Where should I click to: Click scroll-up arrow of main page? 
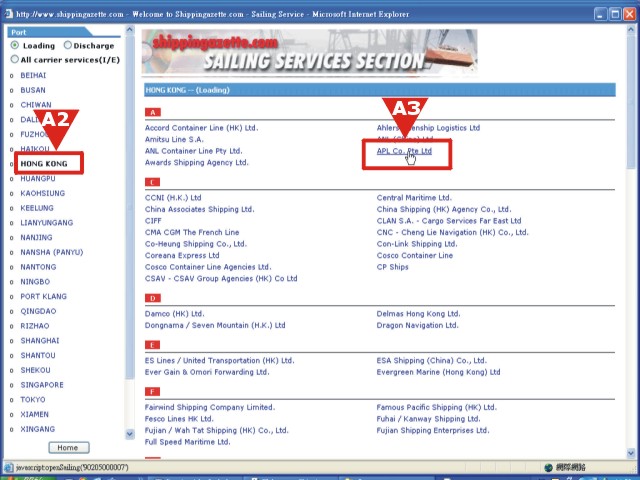[631, 29]
